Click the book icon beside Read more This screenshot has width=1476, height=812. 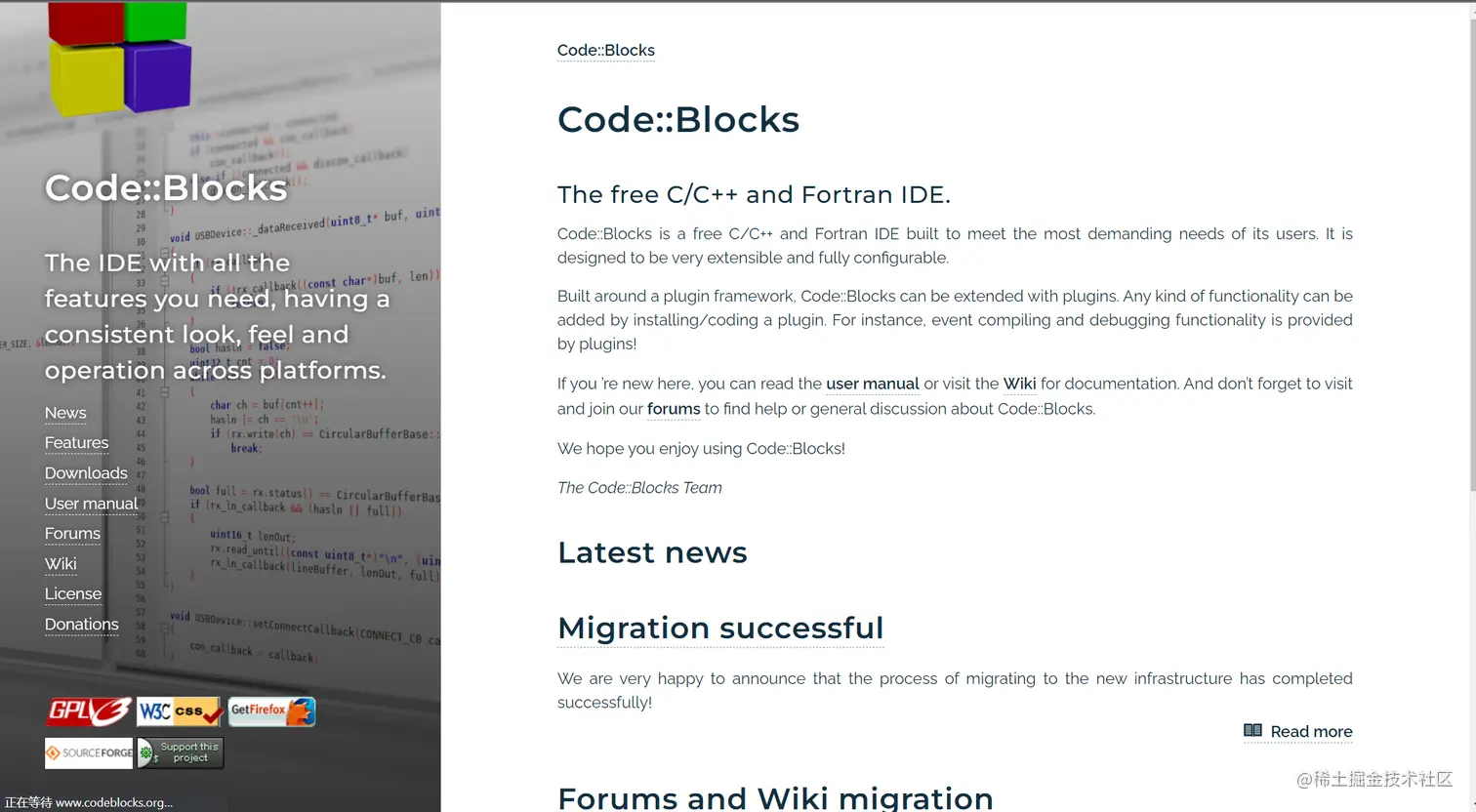[x=1252, y=730]
